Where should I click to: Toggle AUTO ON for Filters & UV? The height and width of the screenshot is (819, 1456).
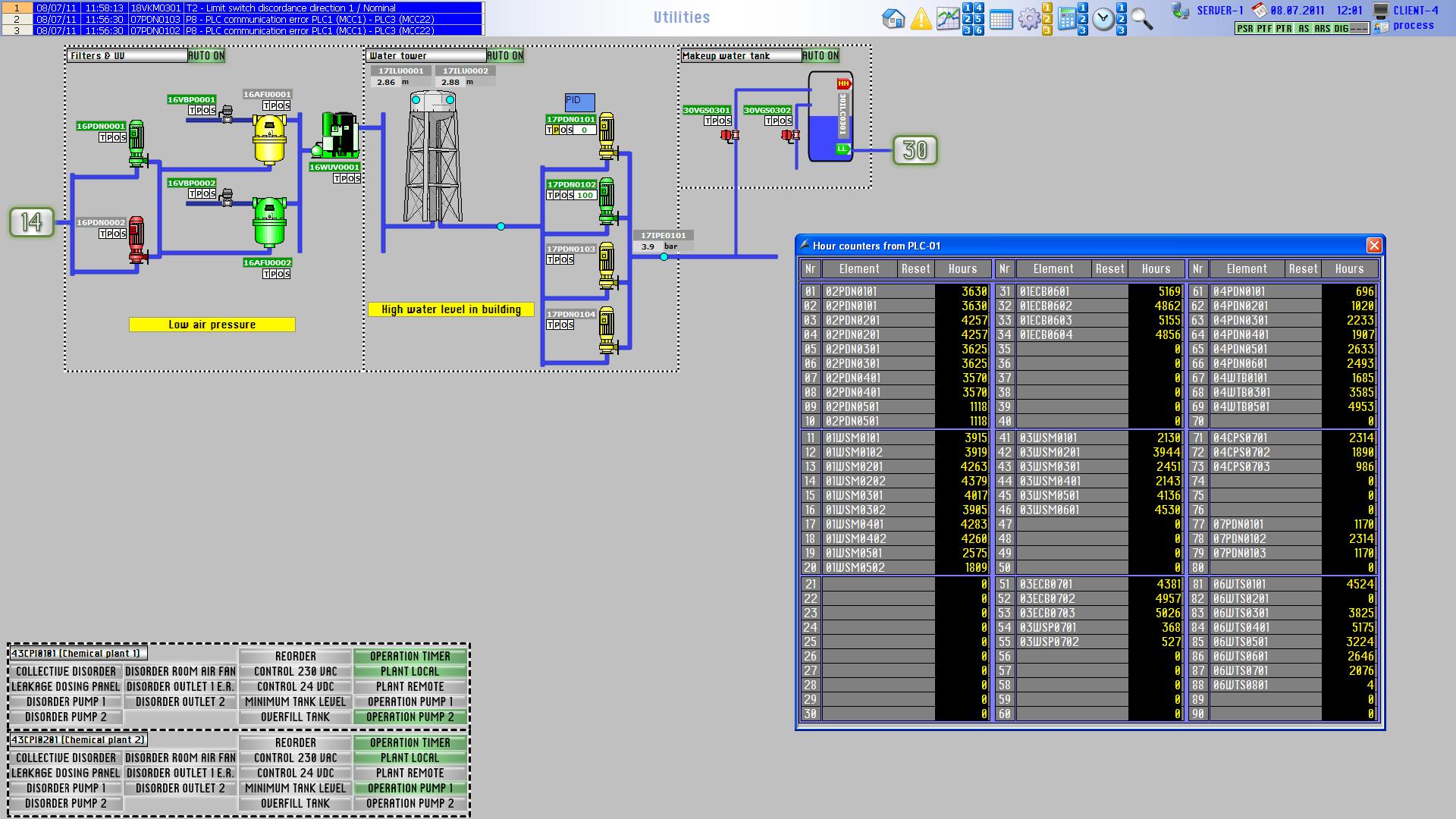click(206, 55)
